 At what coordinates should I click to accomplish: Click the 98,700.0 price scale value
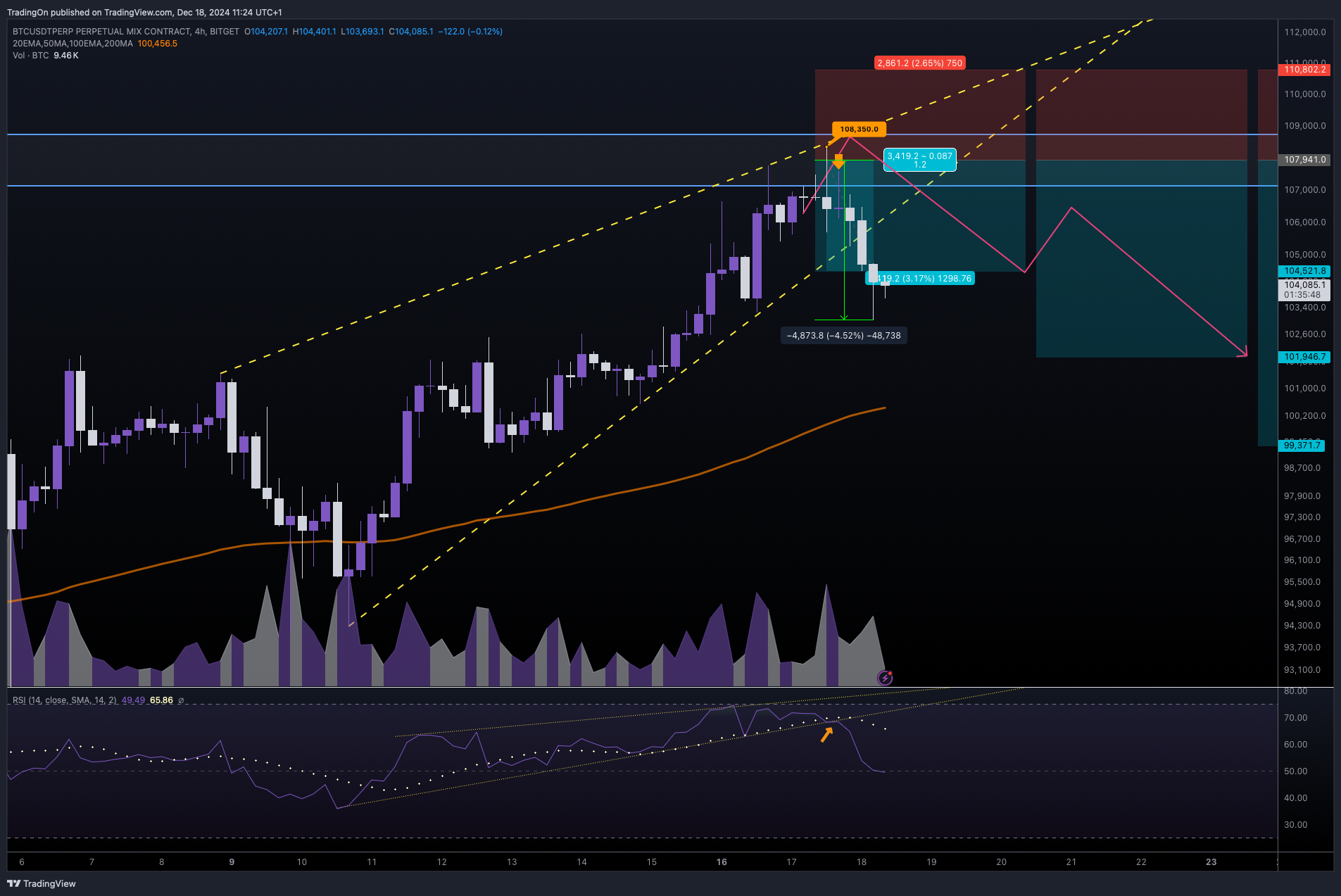[1302, 468]
